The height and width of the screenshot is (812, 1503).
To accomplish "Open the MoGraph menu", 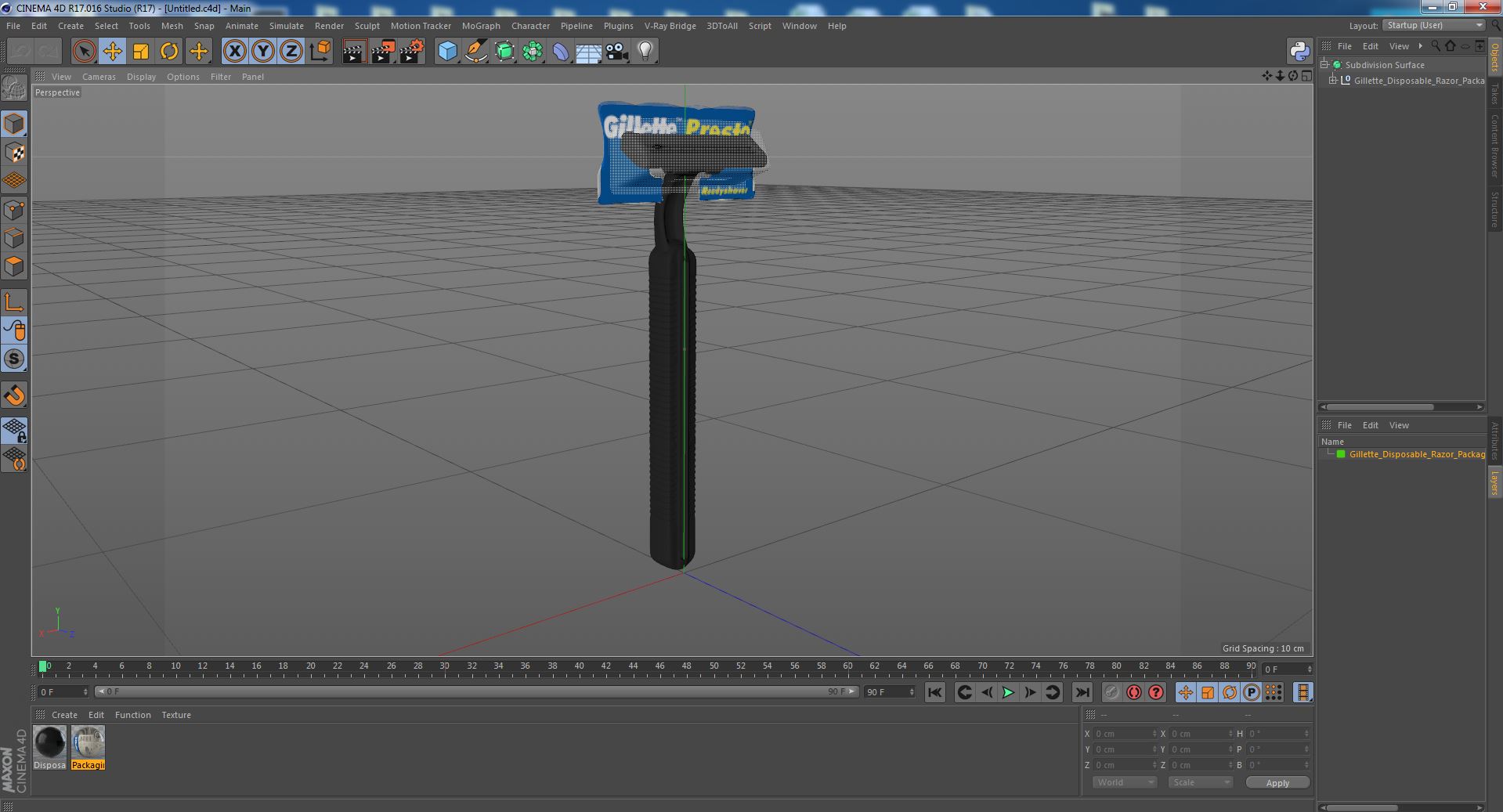I will tap(481, 26).
